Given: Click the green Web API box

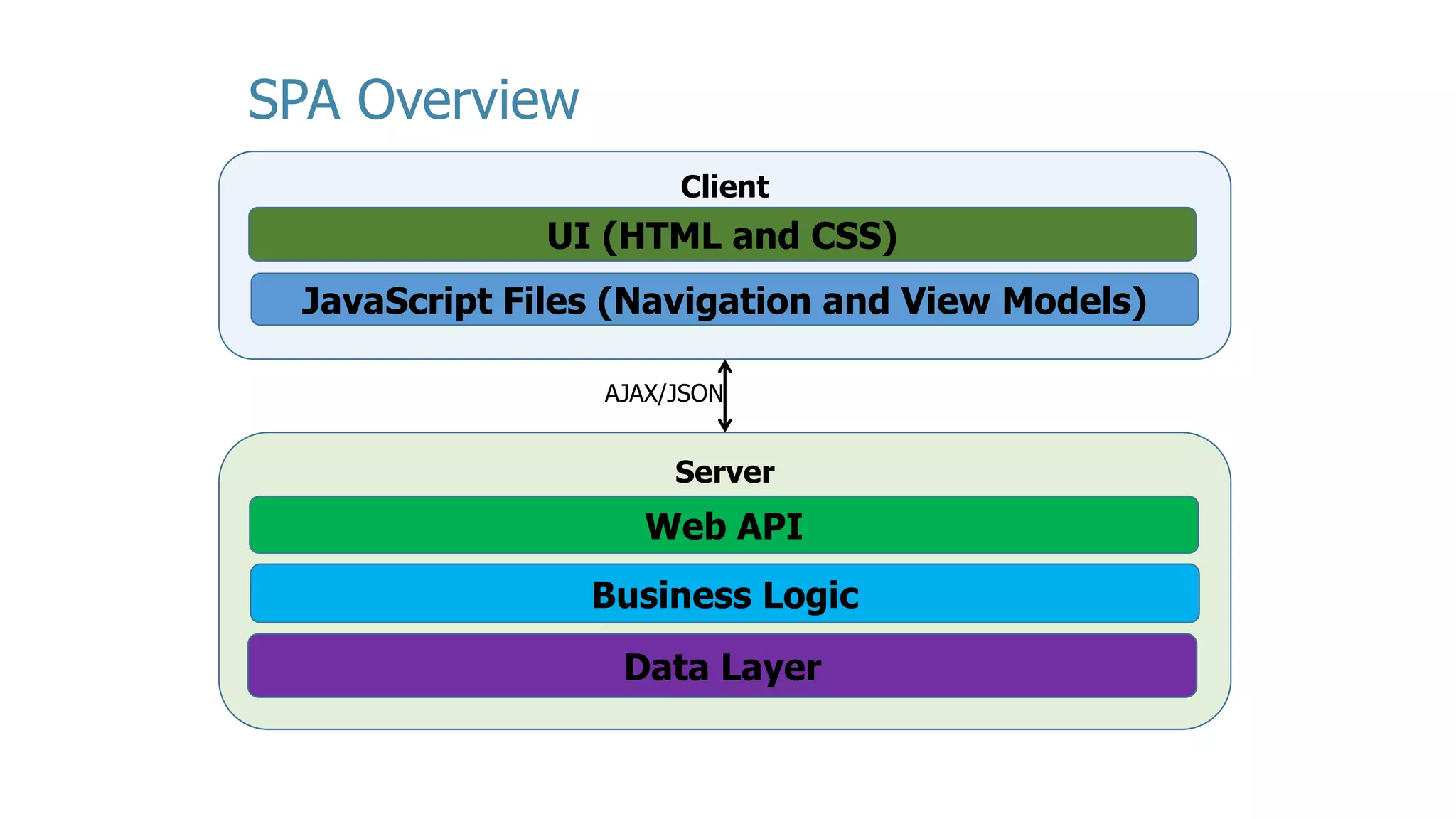Looking at the screenshot, I should coord(724,526).
